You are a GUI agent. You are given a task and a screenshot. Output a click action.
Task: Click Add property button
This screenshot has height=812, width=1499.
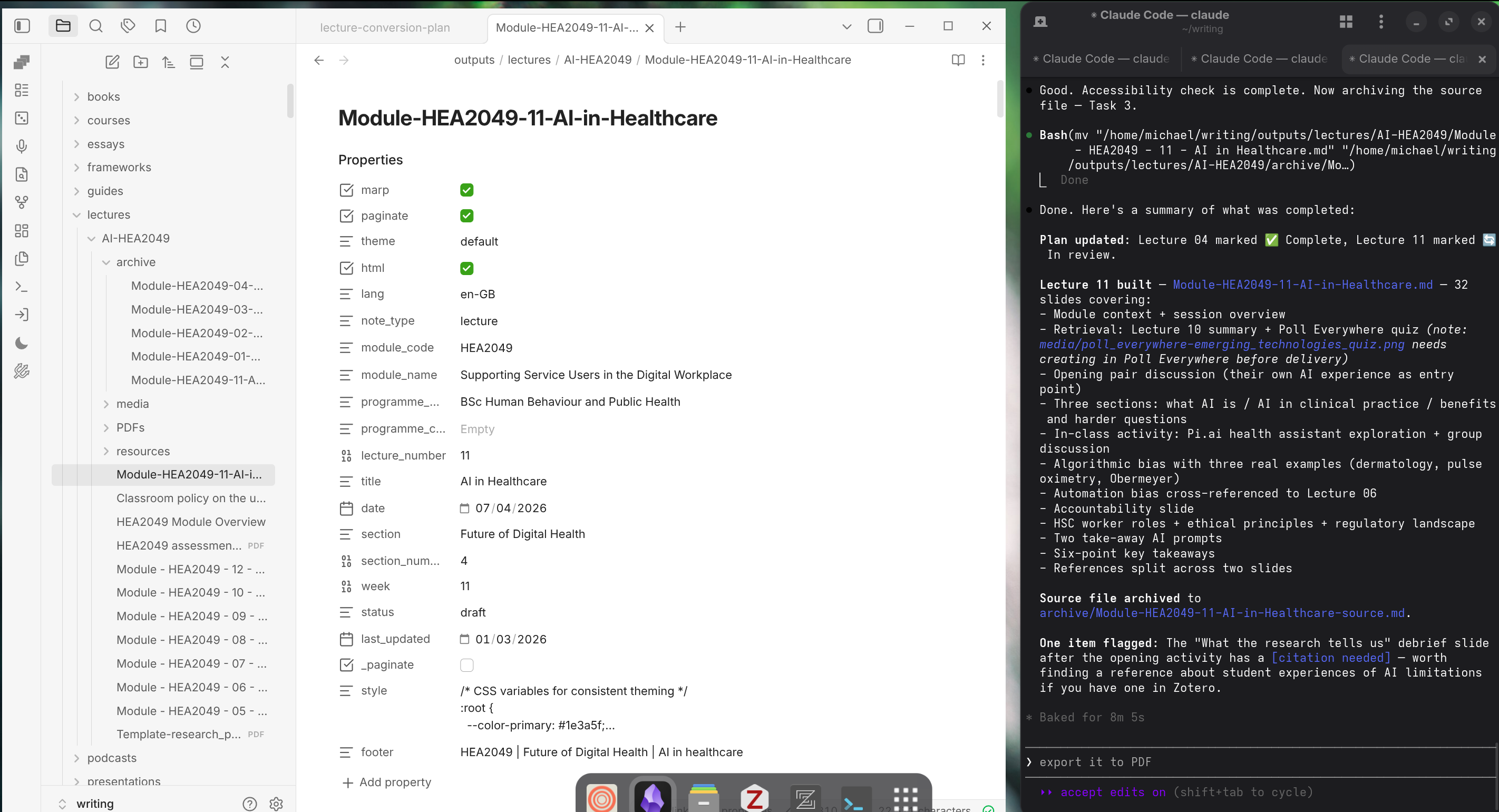387,782
